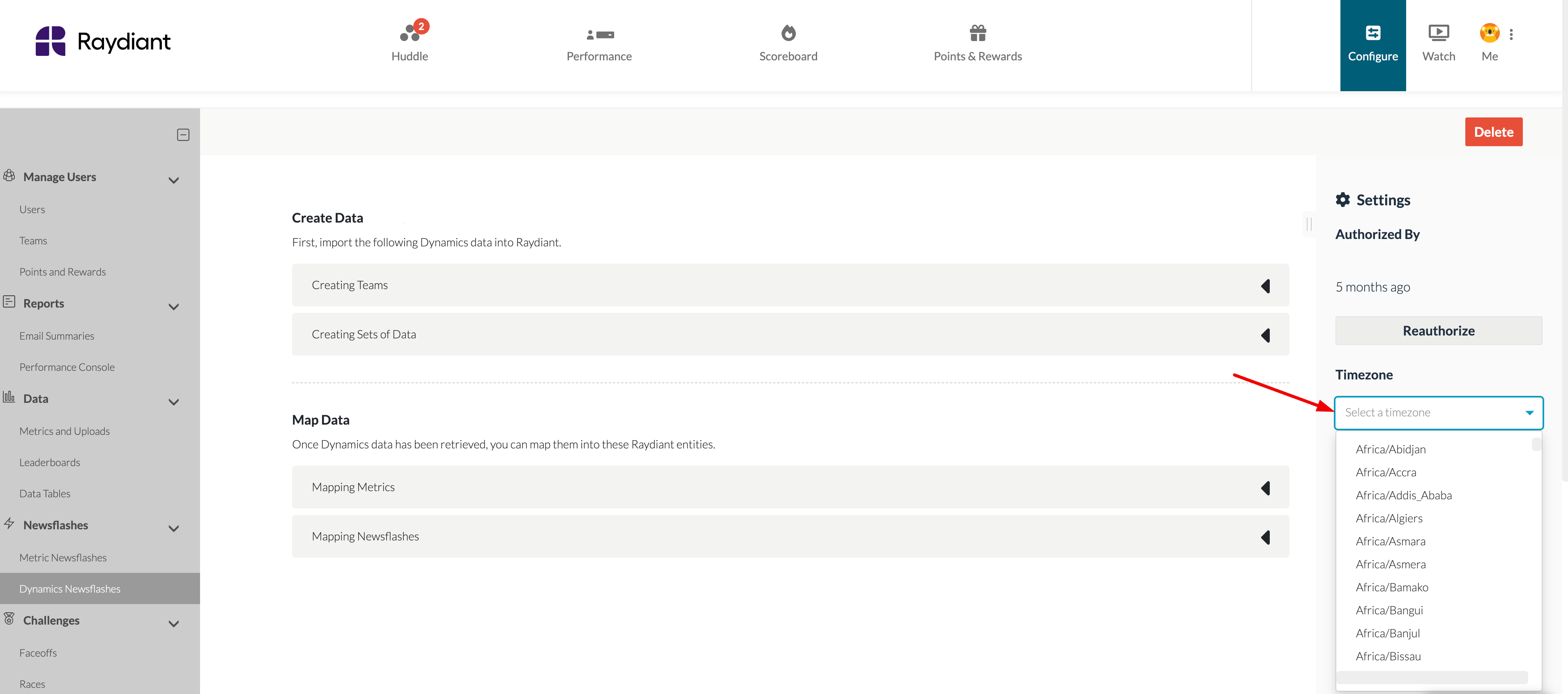
Task: Collapse the Data section chevron
Action: click(174, 402)
